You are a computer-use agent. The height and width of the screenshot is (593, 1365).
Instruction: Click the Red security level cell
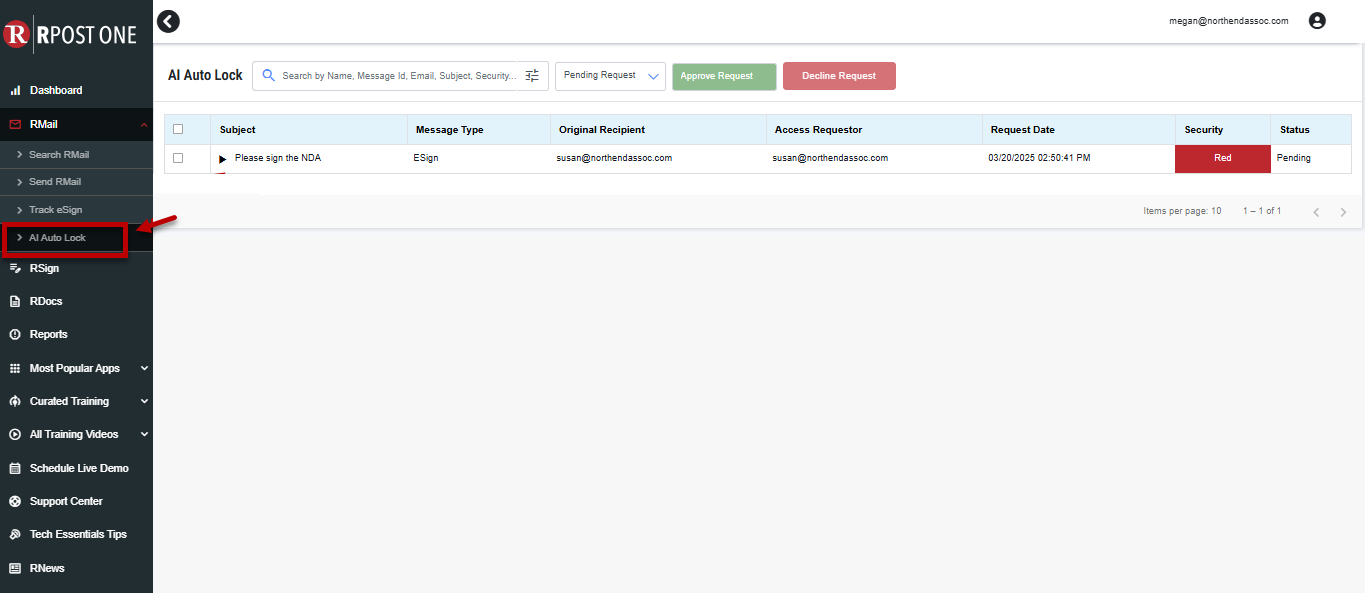click(1222, 158)
